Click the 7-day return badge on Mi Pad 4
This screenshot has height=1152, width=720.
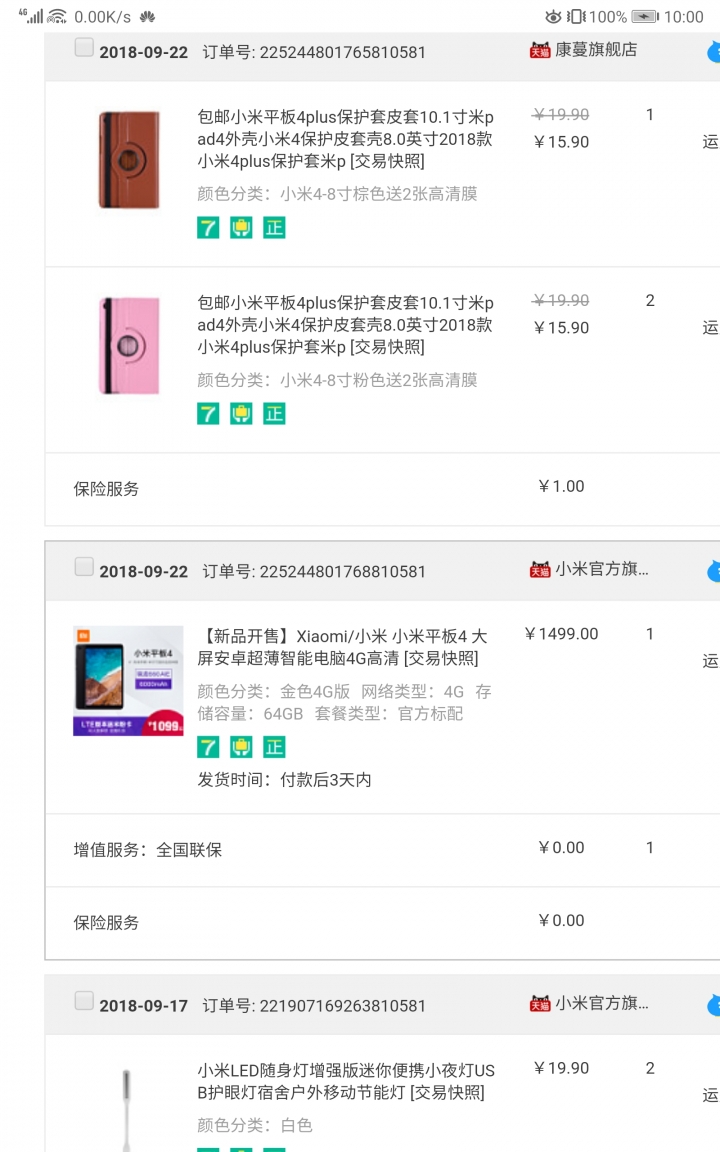click(208, 747)
